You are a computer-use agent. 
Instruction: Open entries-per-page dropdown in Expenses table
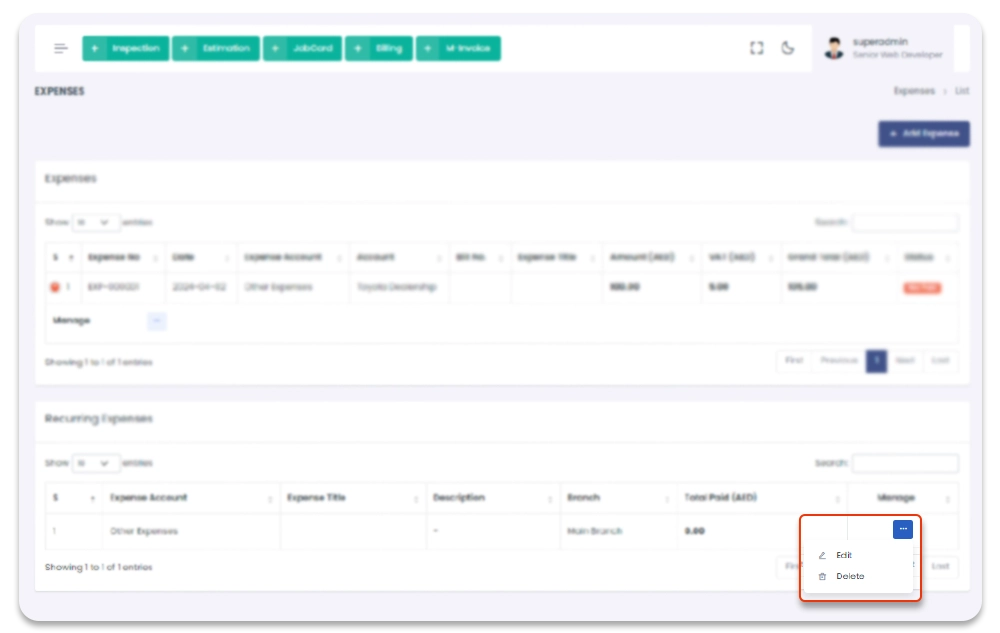coord(96,222)
